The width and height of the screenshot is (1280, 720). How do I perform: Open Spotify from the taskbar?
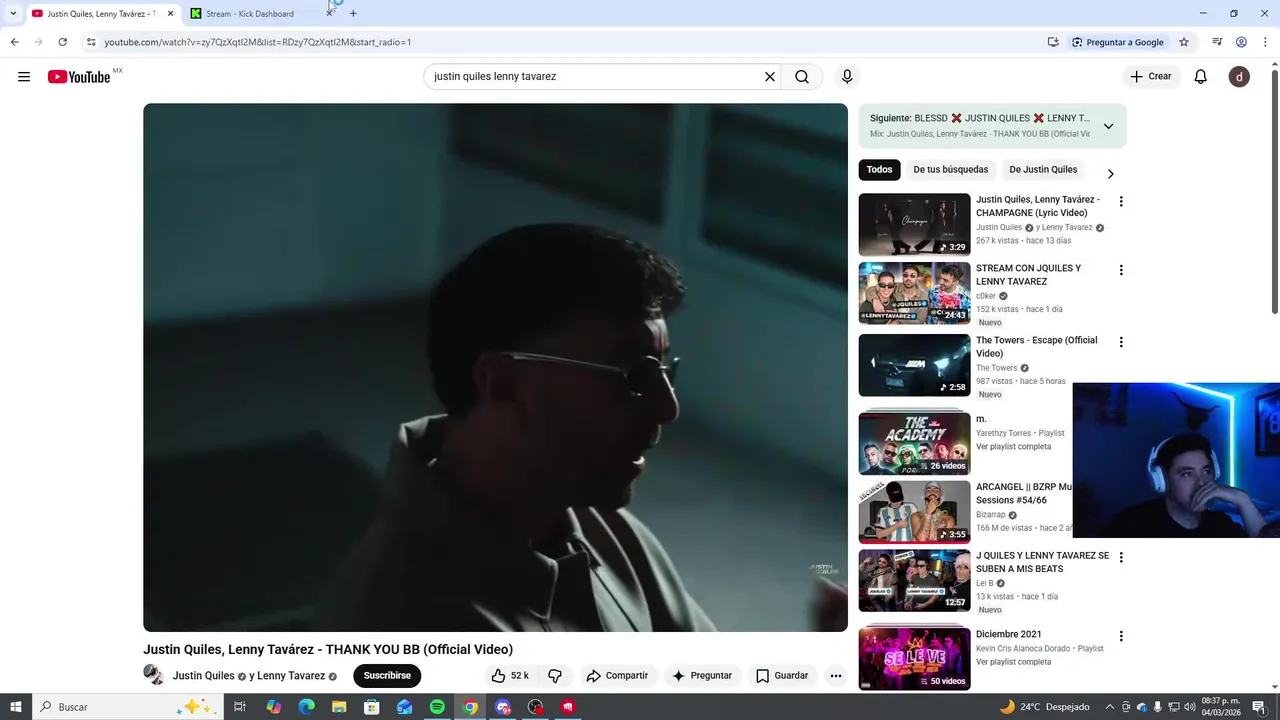[x=437, y=707]
